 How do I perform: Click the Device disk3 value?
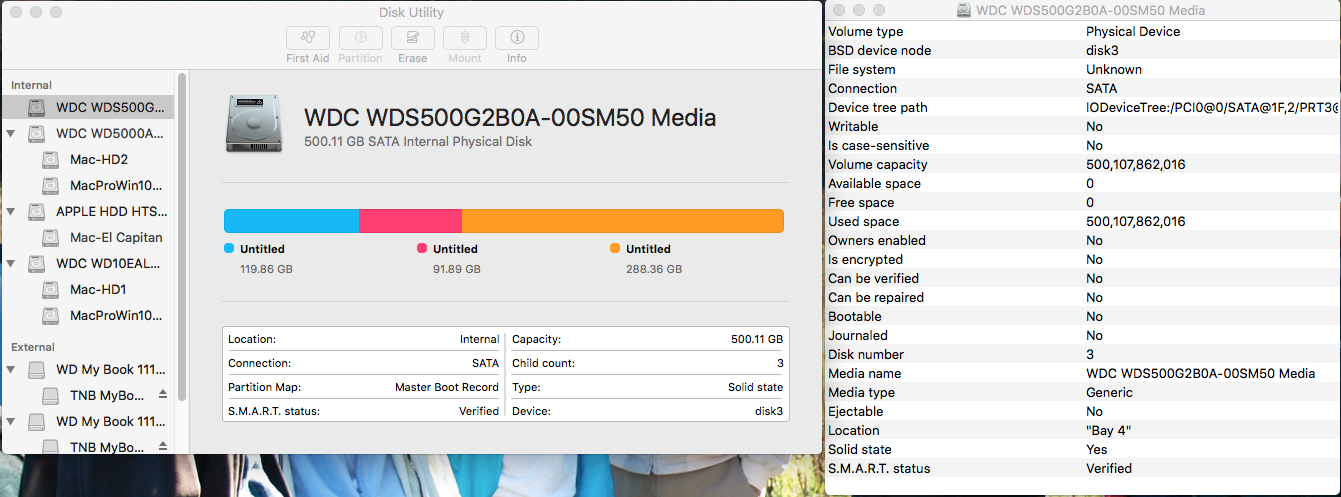[769, 411]
